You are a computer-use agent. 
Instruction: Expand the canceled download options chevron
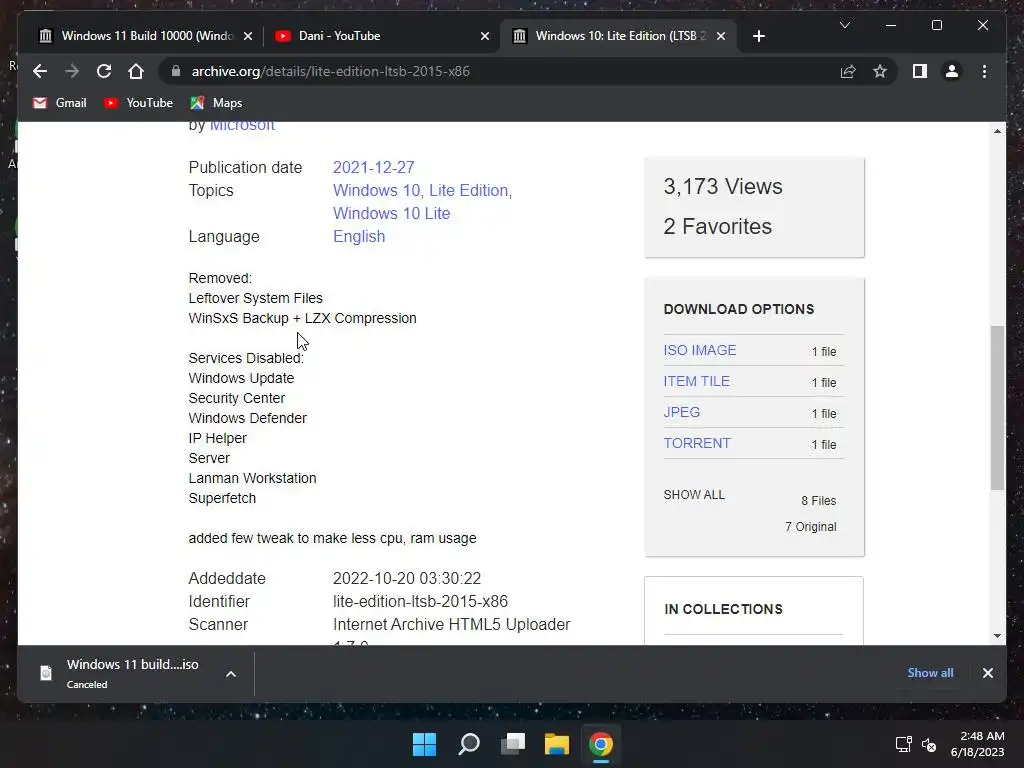(x=231, y=673)
